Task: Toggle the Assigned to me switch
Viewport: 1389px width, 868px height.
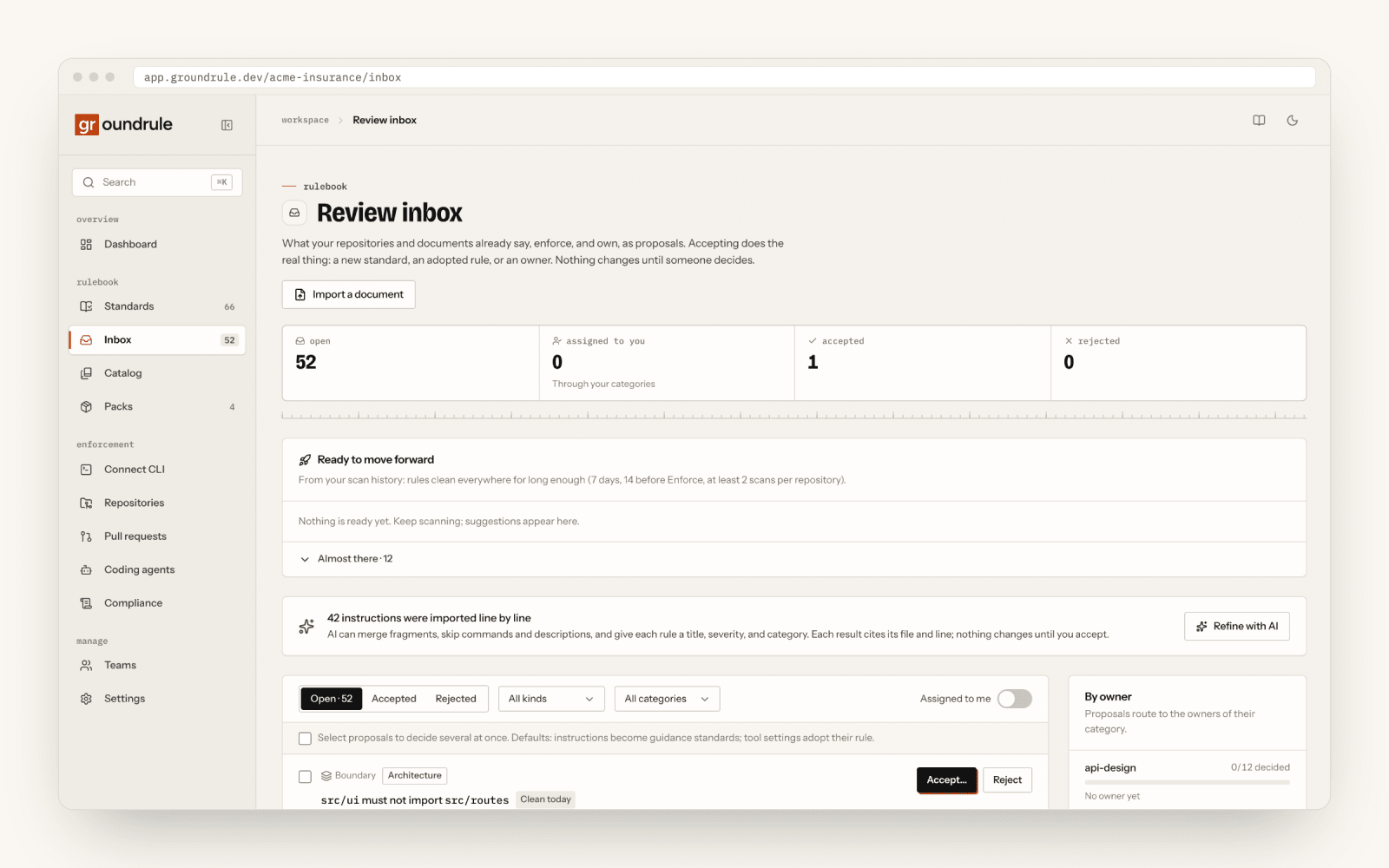Action: point(1014,699)
